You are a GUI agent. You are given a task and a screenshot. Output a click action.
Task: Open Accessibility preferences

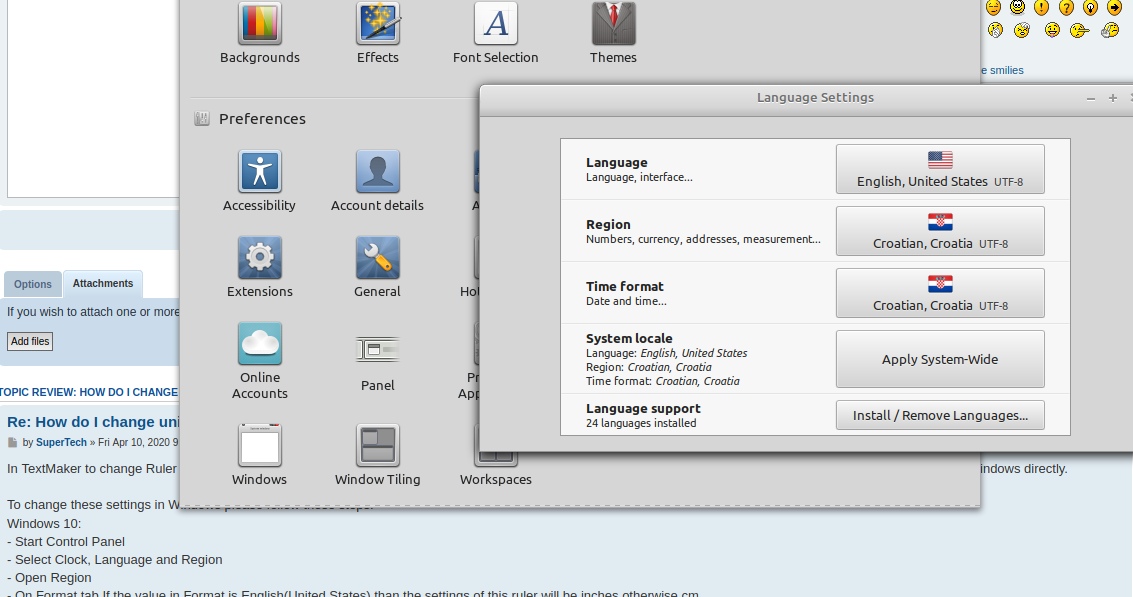coord(260,172)
